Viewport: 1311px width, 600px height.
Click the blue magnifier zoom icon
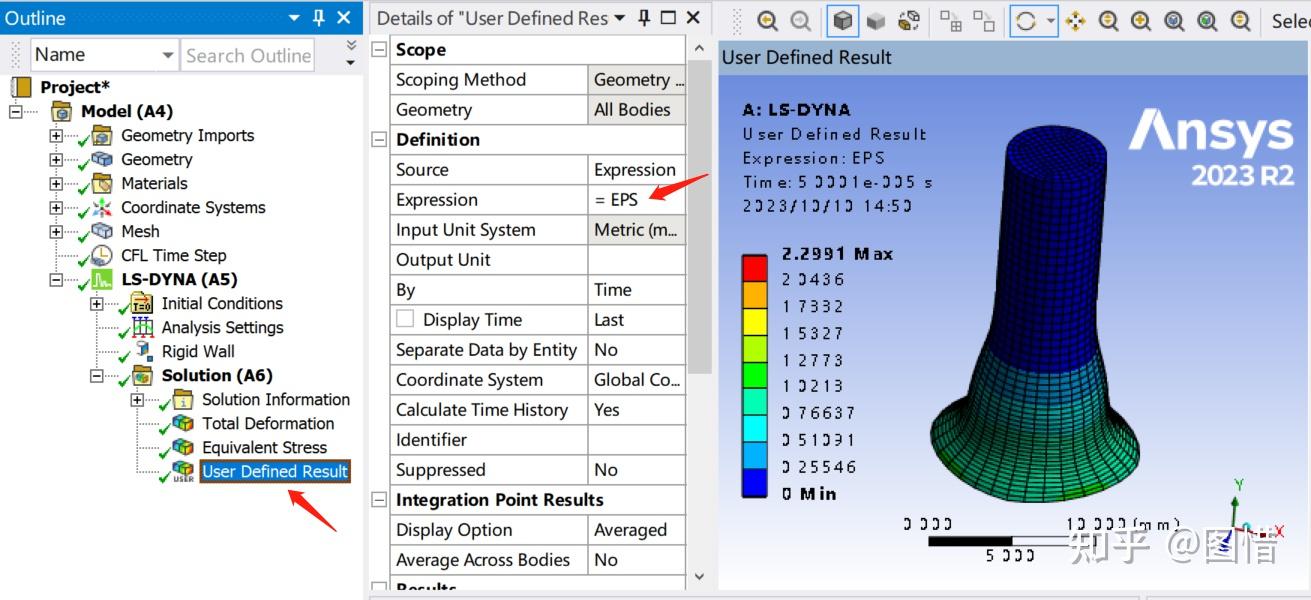point(1174,20)
